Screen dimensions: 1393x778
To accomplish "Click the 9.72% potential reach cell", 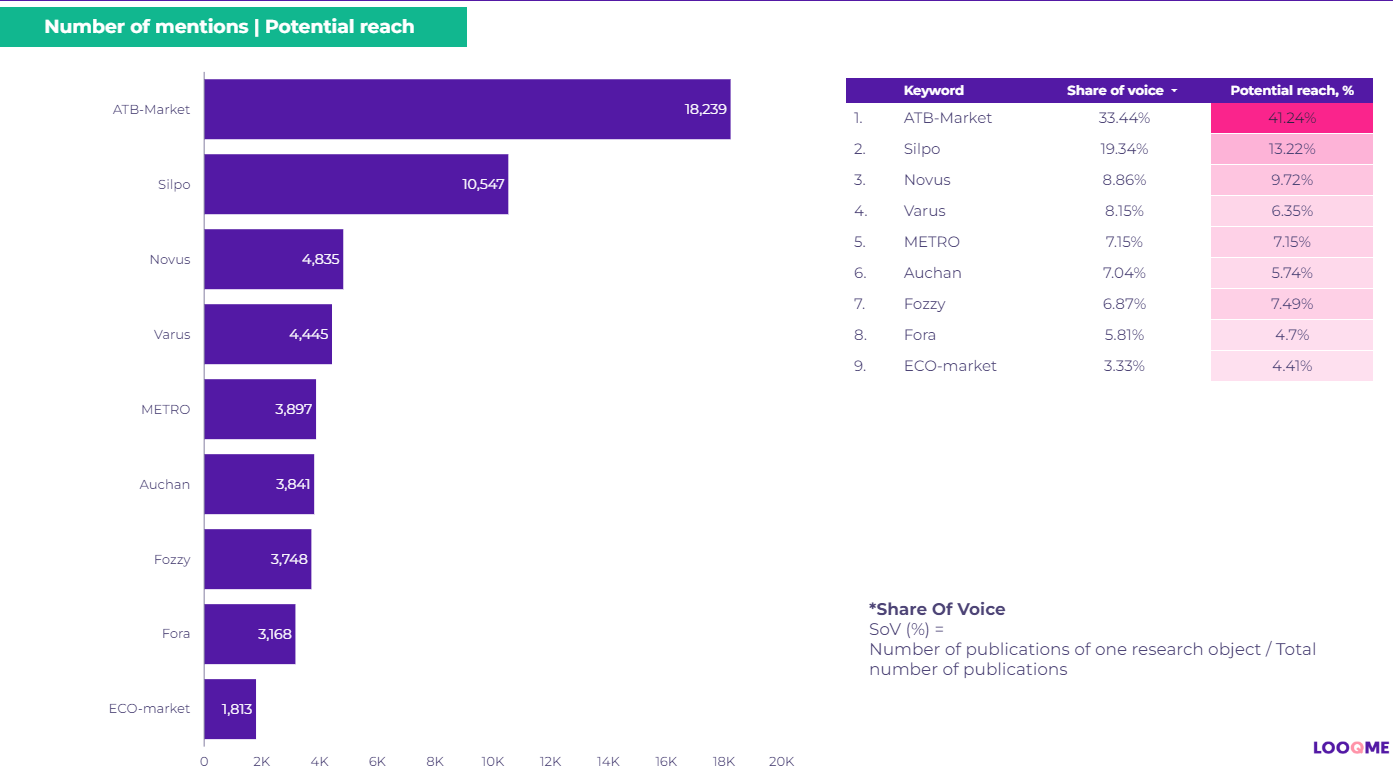I will pos(1292,180).
